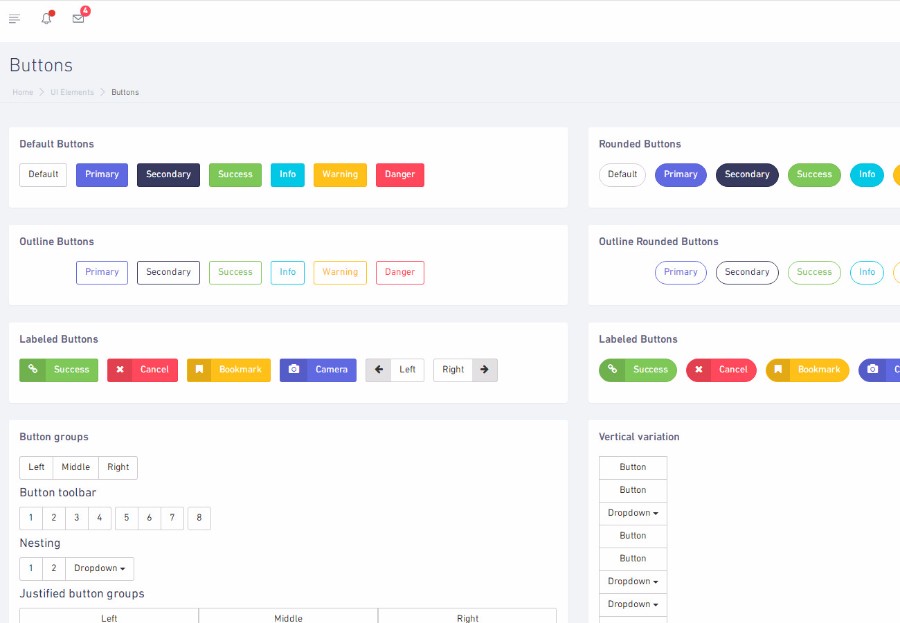Image resolution: width=900 pixels, height=623 pixels.
Task: Expand the last visible Dropdown in Vertical variation
Action: (633, 605)
